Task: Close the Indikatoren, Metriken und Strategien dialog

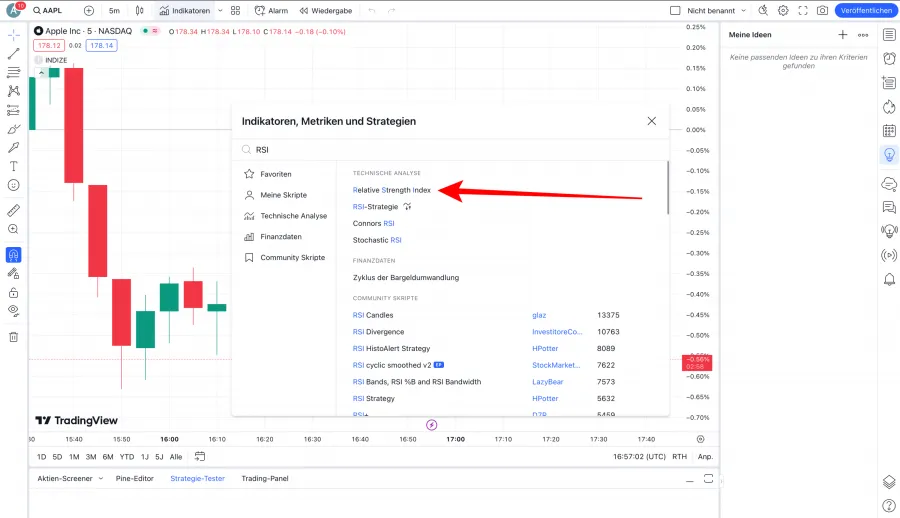Action: click(651, 121)
